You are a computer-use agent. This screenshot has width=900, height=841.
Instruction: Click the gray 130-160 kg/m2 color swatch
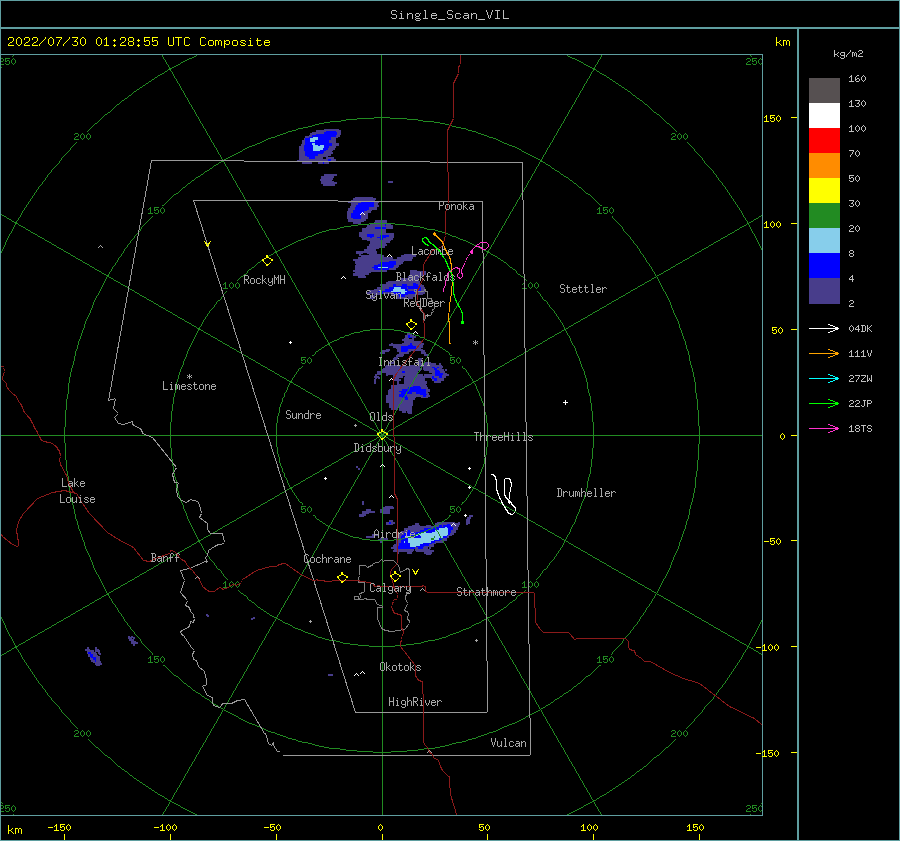click(x=824, y=91)
